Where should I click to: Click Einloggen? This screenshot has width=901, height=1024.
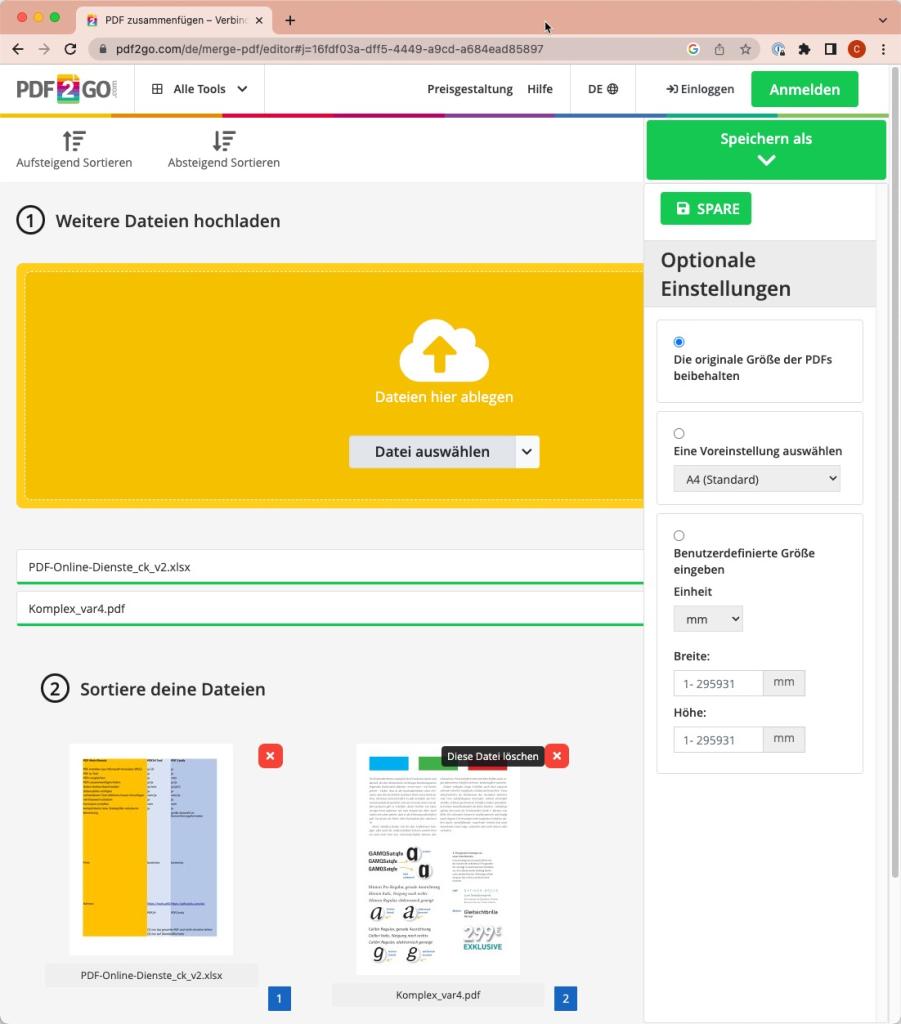pyautogui.click(x=700, y=89)
